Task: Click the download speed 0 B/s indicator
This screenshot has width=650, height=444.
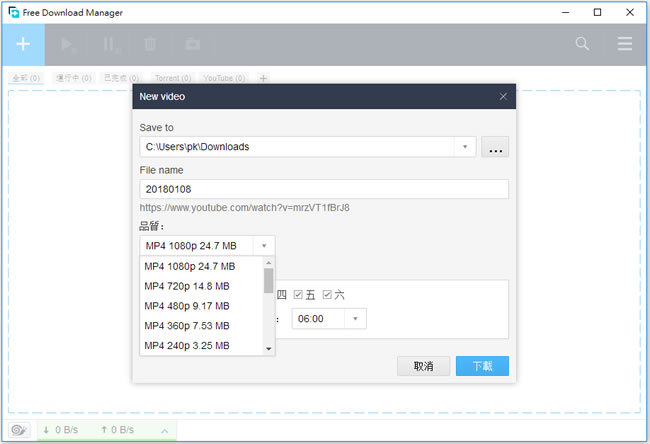Action: pos(61,430)
